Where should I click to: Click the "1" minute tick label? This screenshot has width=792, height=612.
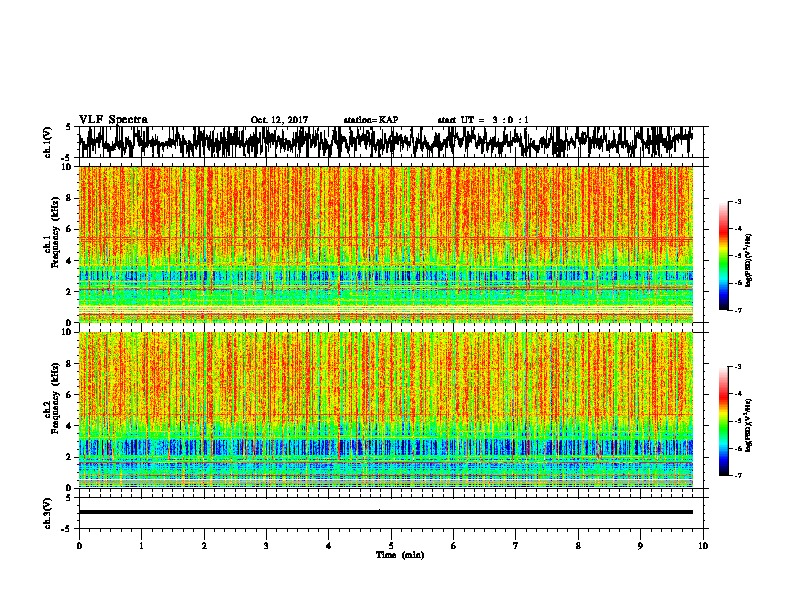point(141,546)
